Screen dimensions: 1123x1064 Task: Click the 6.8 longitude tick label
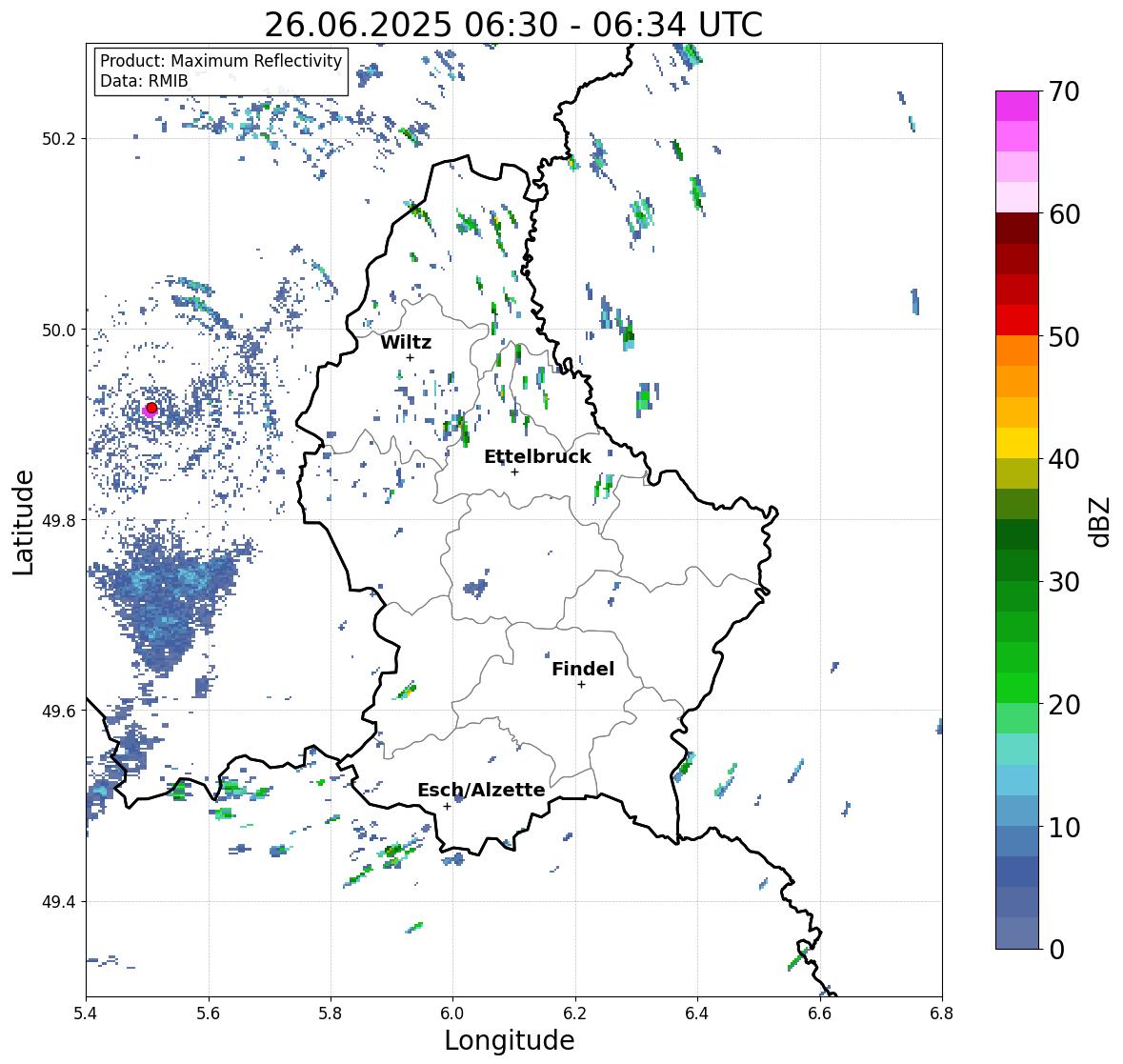942,1014
